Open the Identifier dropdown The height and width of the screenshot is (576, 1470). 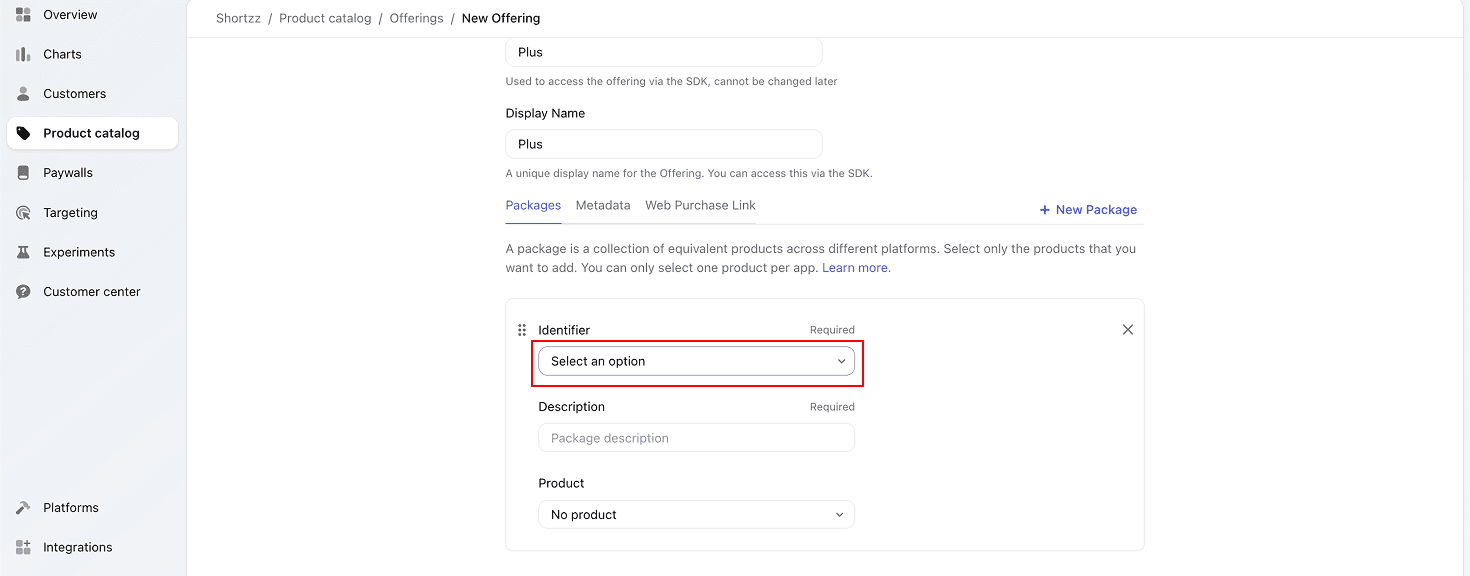[696, 361]
